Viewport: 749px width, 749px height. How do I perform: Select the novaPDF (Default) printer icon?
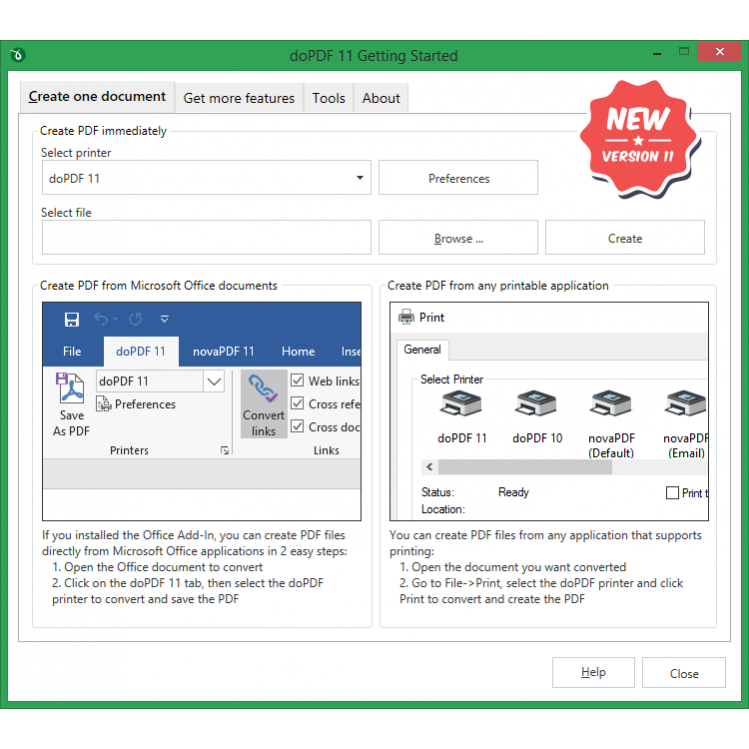pyautogui.click(x=611, y=404)
